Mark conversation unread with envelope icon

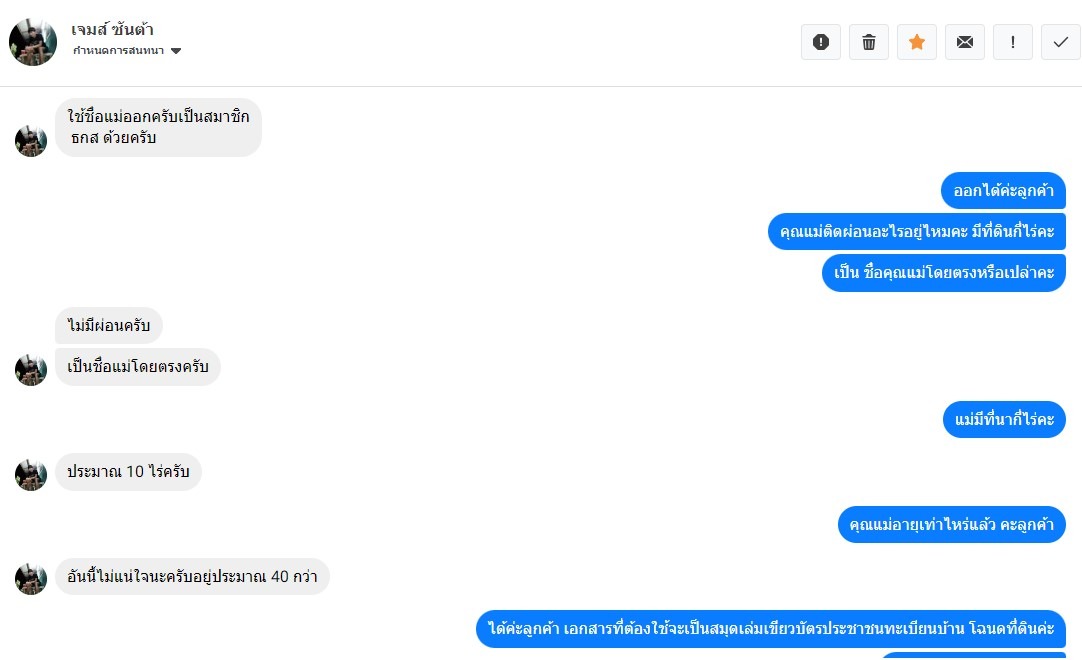[965, 42]
